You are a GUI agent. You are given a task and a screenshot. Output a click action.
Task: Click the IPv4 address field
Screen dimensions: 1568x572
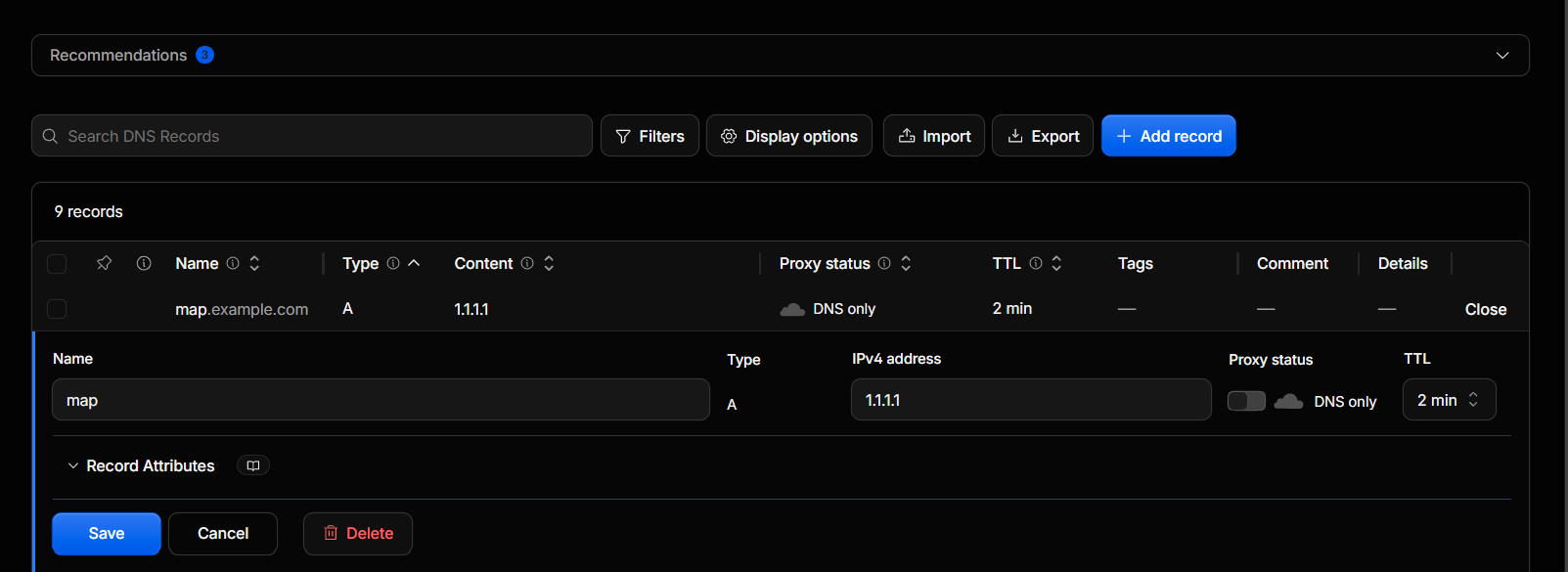click(1031, 400)
